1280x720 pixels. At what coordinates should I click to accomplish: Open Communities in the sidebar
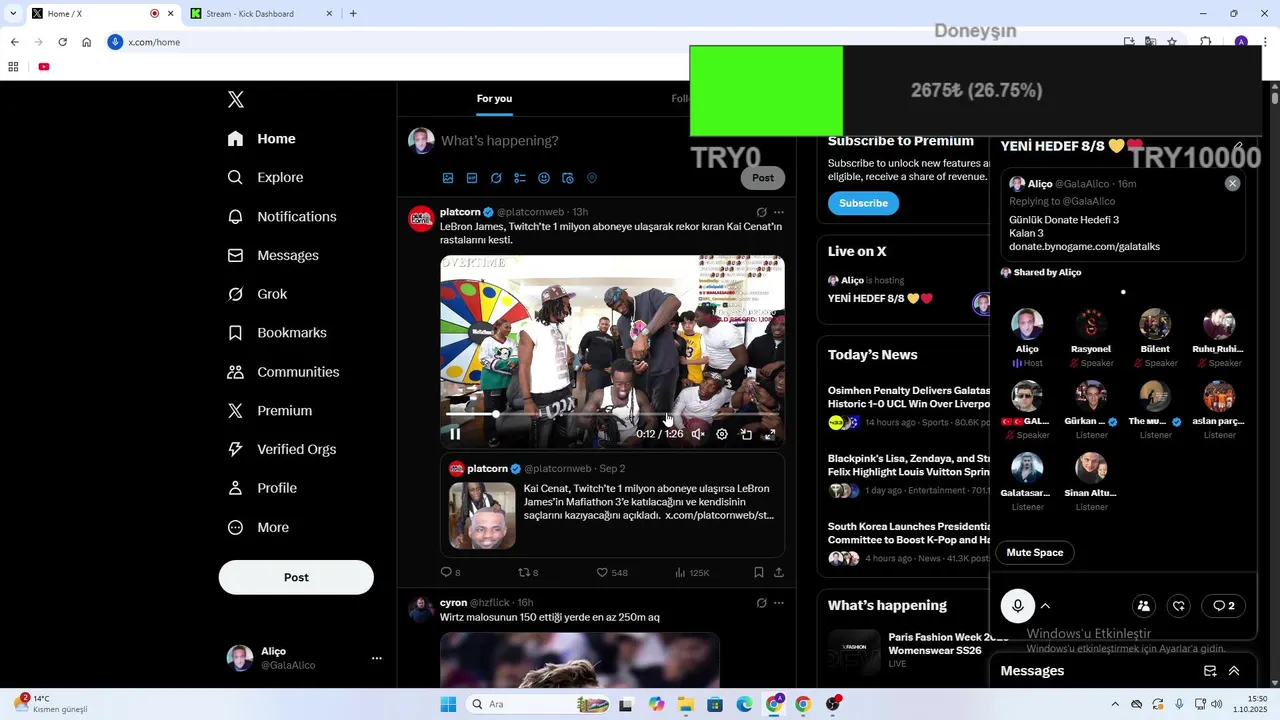283,372
